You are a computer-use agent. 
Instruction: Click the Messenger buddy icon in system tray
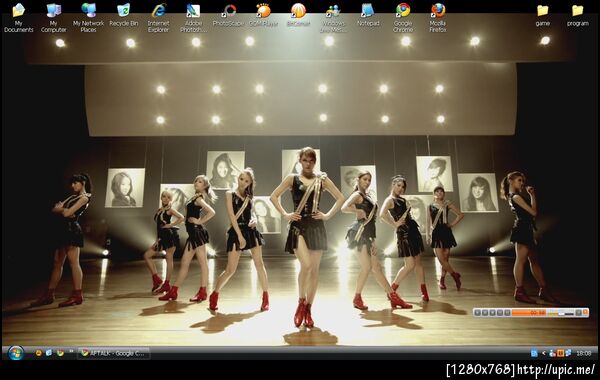pos(552,353)
